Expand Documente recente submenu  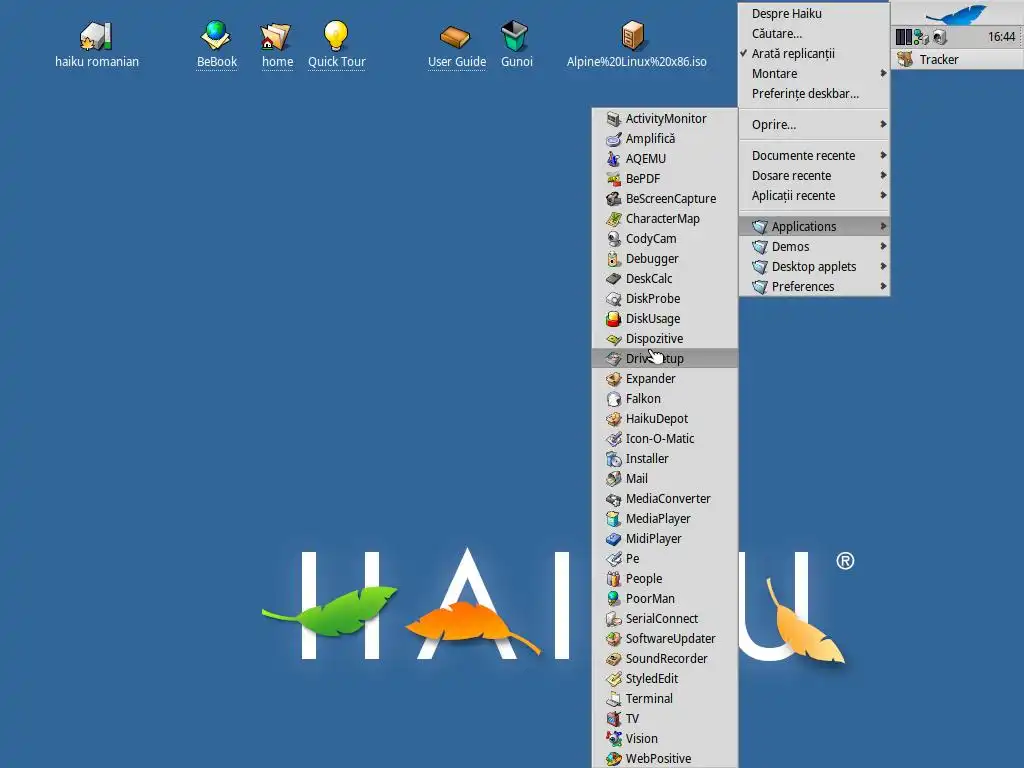[814, 155]
